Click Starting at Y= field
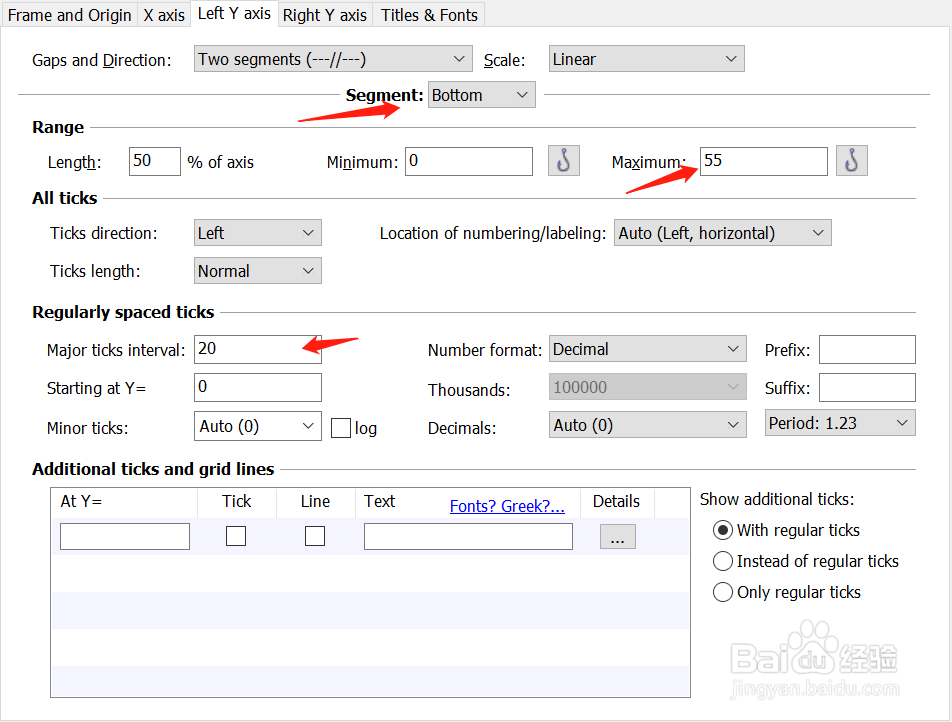 tap(257, 387)
